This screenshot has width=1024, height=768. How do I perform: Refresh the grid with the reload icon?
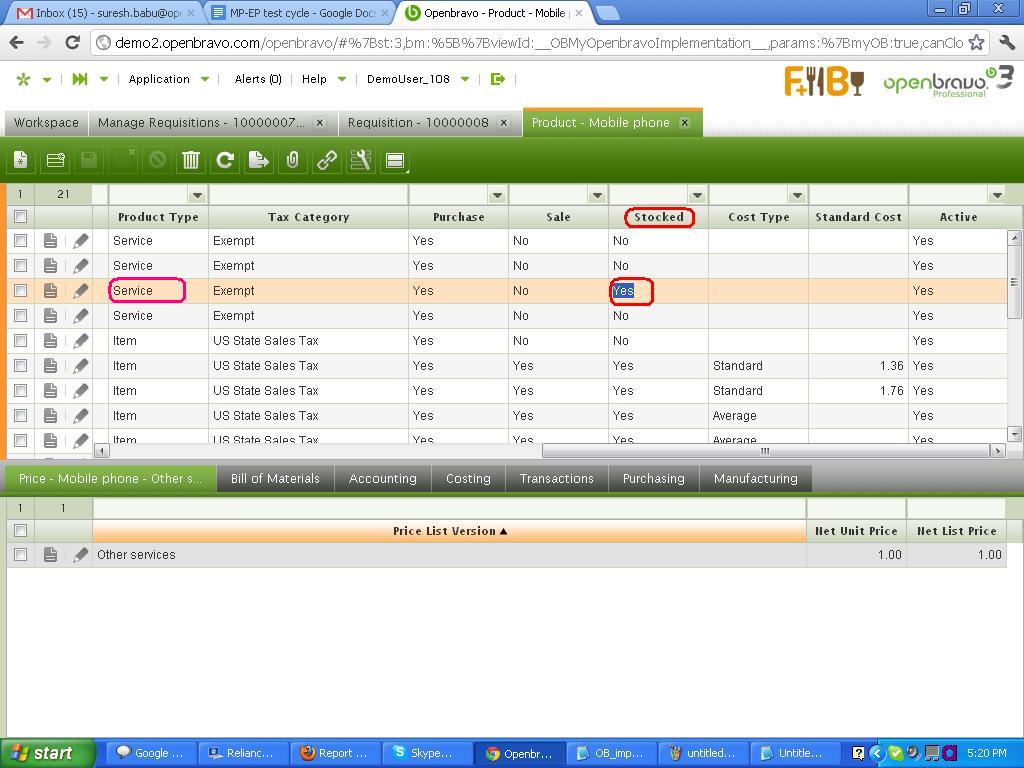click(225, 160)
